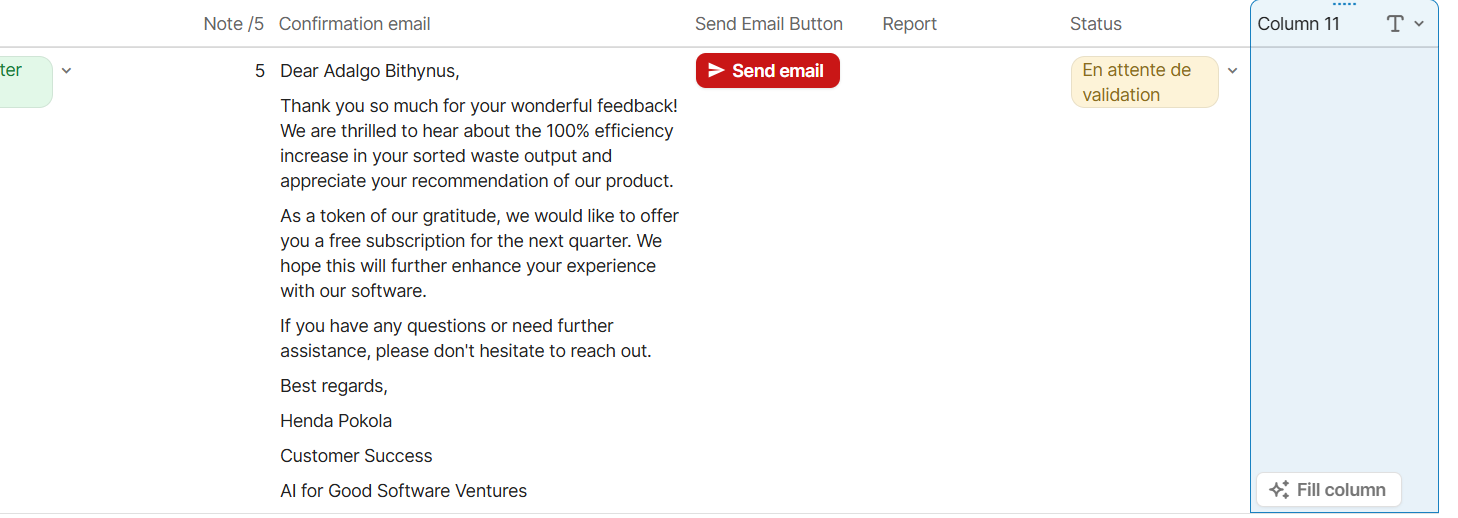Click the Send Email Button column header
The image size is (1458, 518).
click(x=768, y=24)
